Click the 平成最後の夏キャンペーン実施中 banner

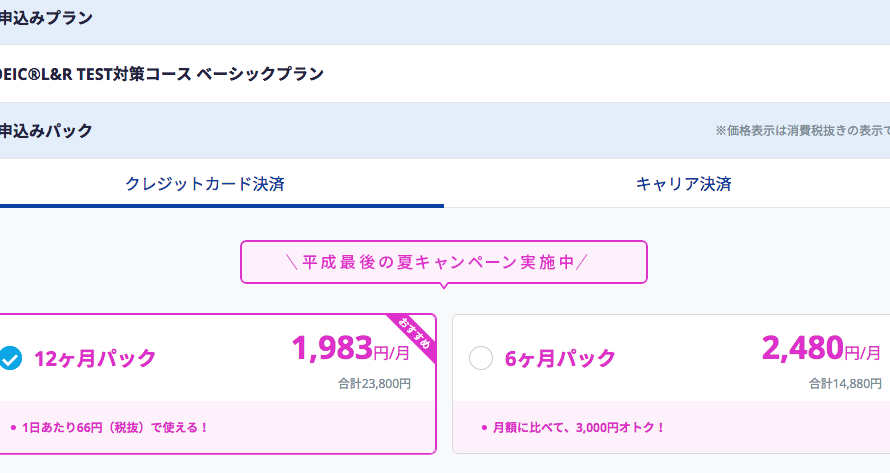[444, 262]
